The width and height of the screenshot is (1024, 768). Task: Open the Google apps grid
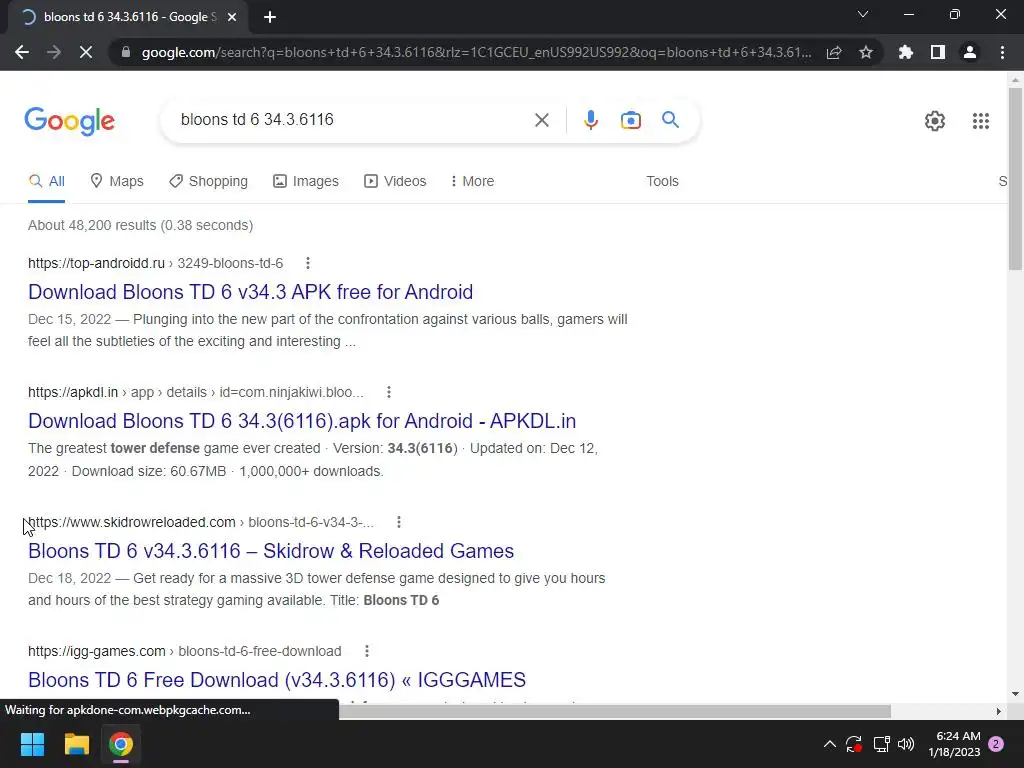click(x=980, y=121)
